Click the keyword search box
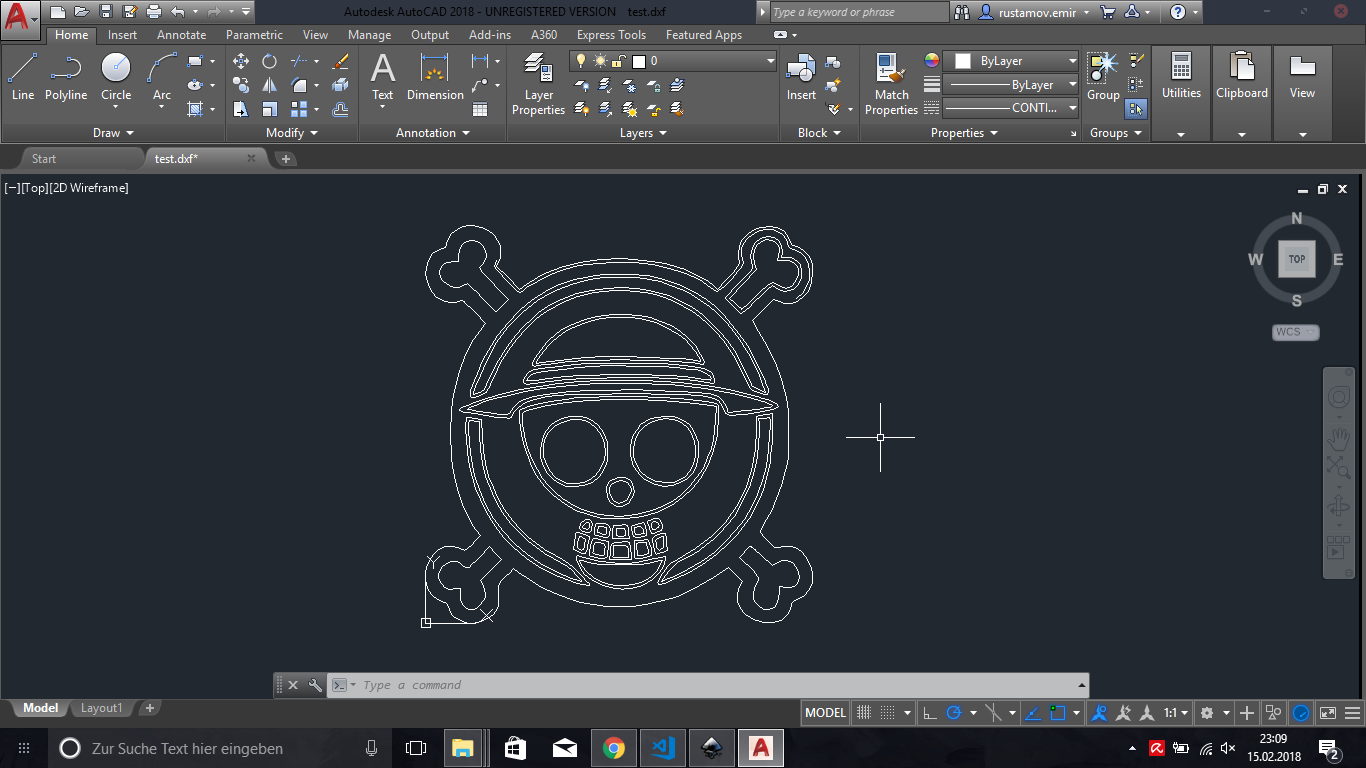 859,12
